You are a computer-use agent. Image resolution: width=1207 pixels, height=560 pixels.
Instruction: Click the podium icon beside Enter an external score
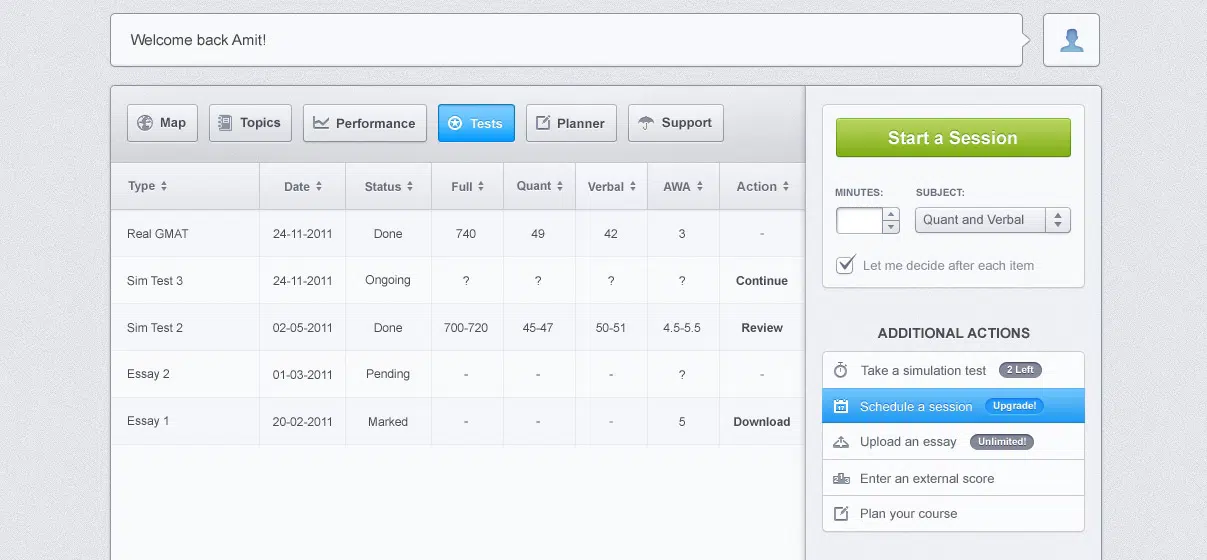pos(841,478)
